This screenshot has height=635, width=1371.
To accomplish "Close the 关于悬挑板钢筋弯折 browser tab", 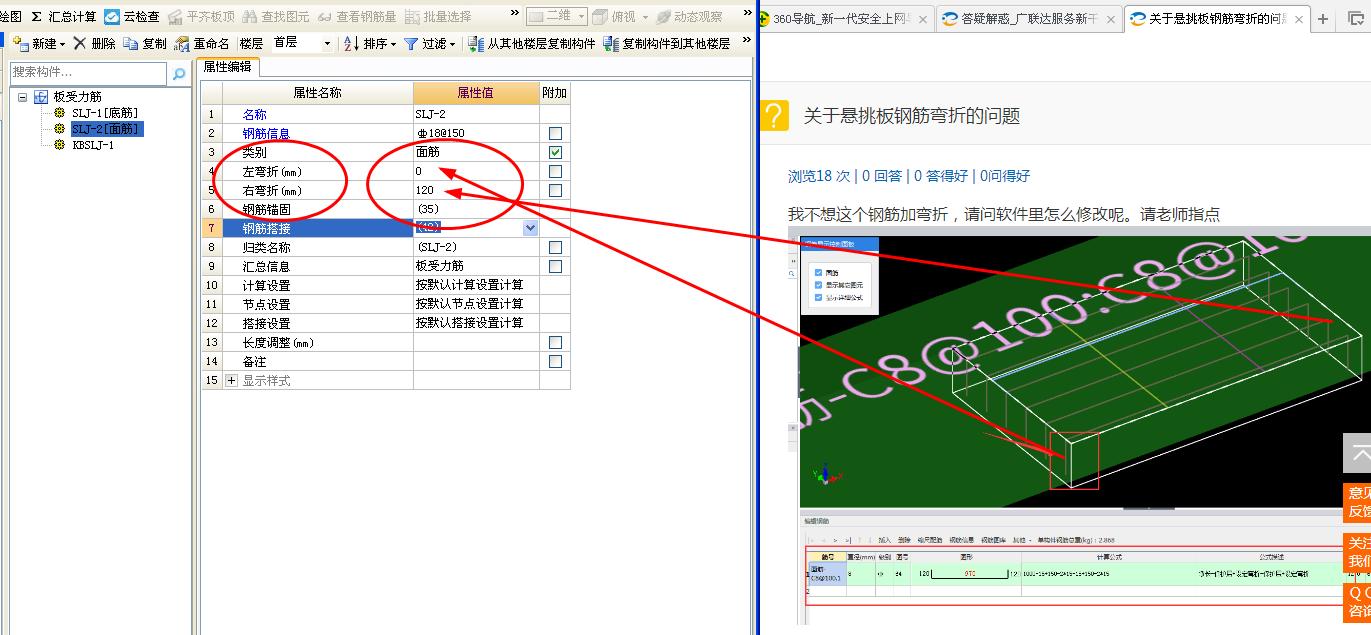I will pos(1299,19).
